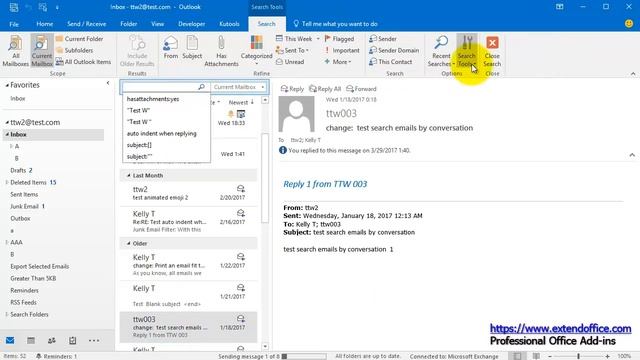The width and height of the screenshot is (640, 360).
Task: Open ttw2 test animated emoji email
Action: pyautogui.click(x=189, y=193)
